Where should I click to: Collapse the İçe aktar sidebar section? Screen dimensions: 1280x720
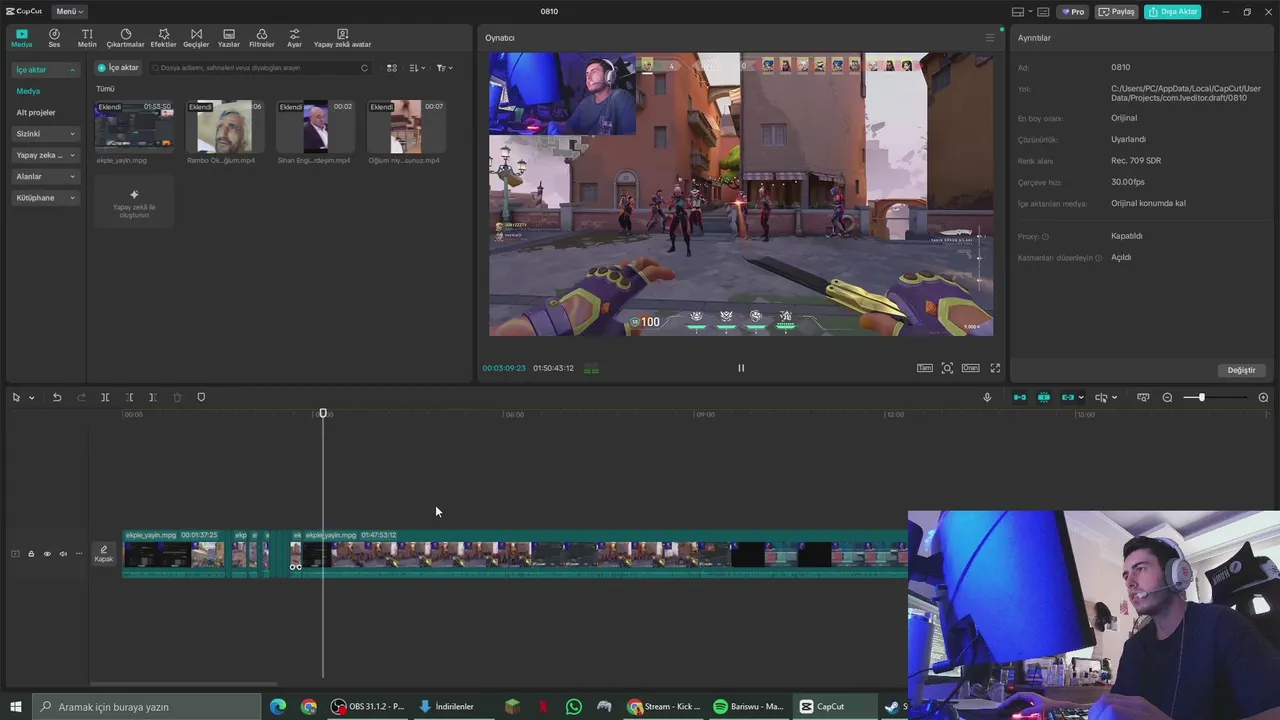click(x=45, y=70)
